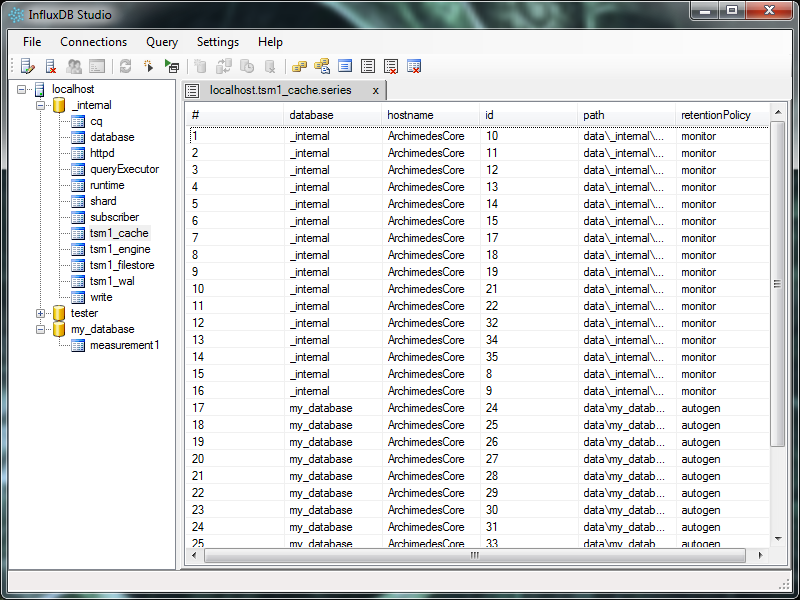Click the new query sparkle-arrow icon
800x600 pixels.
[148, 66]
